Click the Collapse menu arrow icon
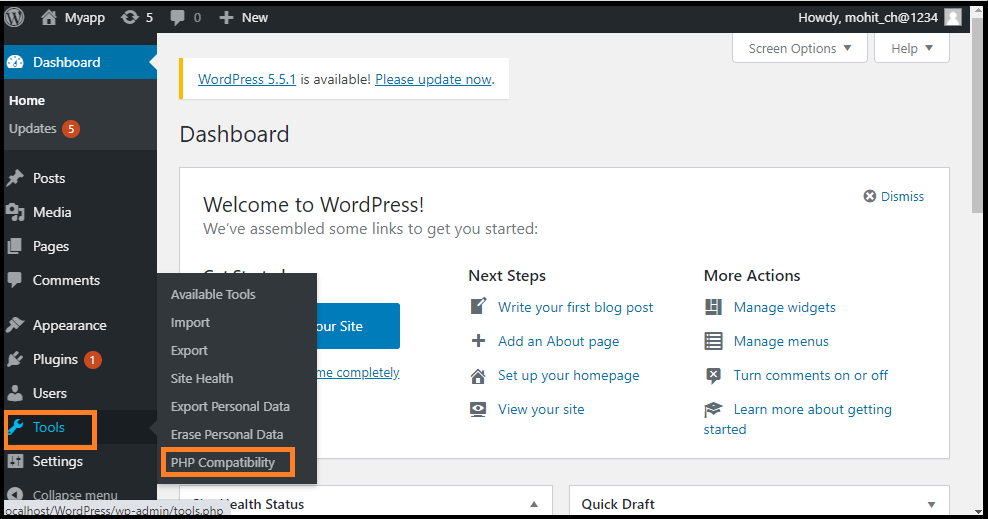Image resolution: width=988 pixels, height=519 pixels. click(x=15, y=495)
